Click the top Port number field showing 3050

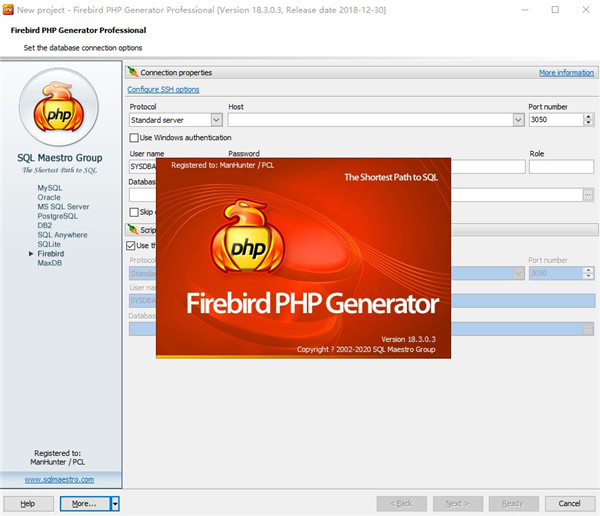(556, 120)
